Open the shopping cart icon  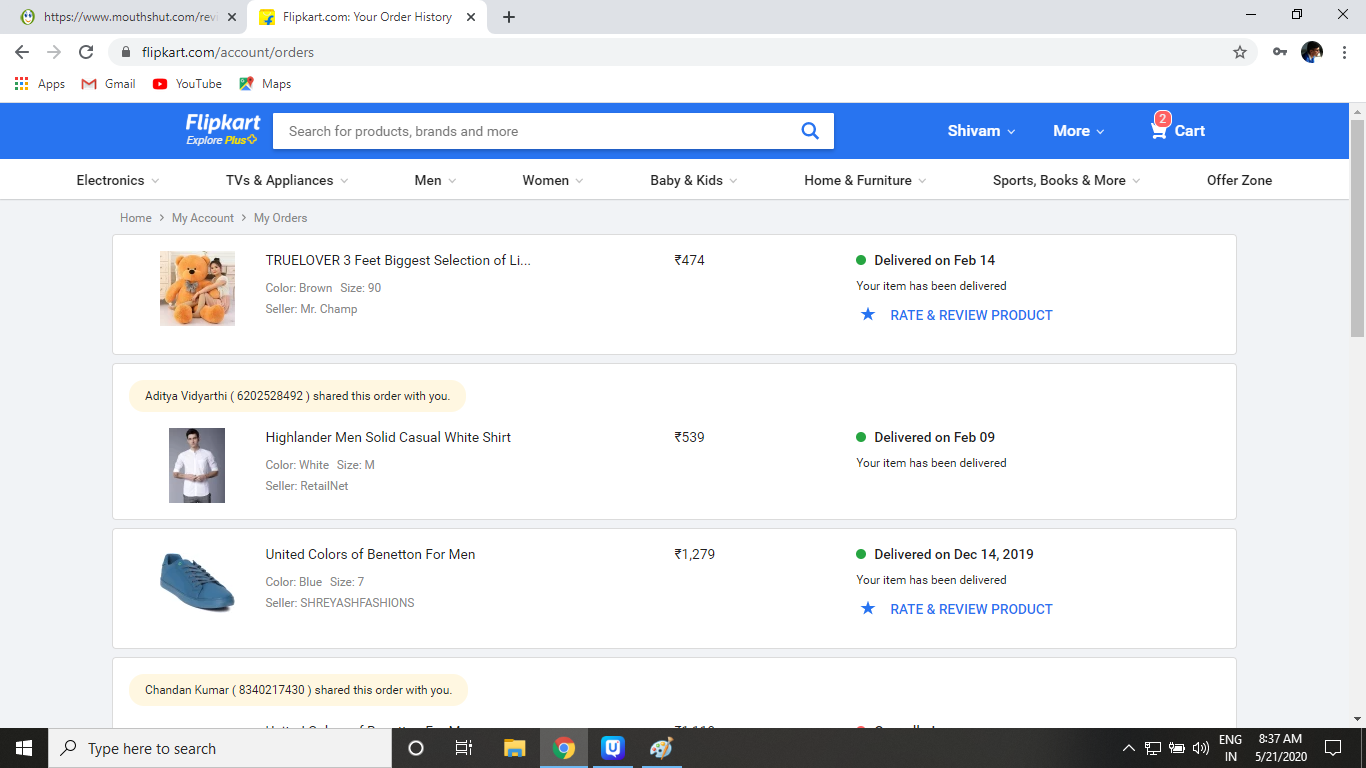(1159, 130)
